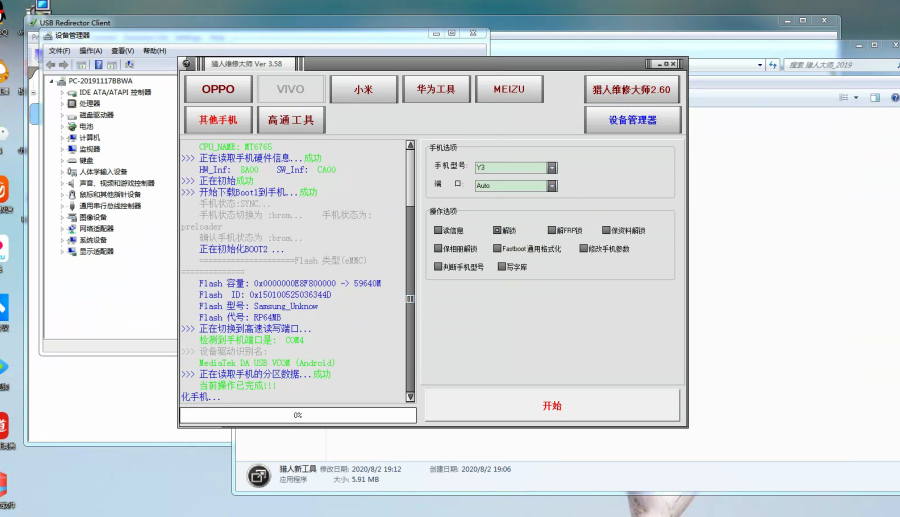Click the repair tool title bar logo icon
The image size is (900, 517).
(187, 64)
